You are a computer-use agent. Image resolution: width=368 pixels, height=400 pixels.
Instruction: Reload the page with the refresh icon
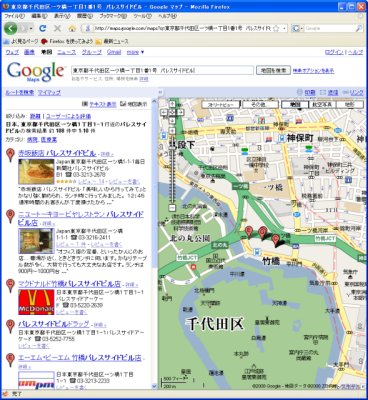[x=42, y=29]
